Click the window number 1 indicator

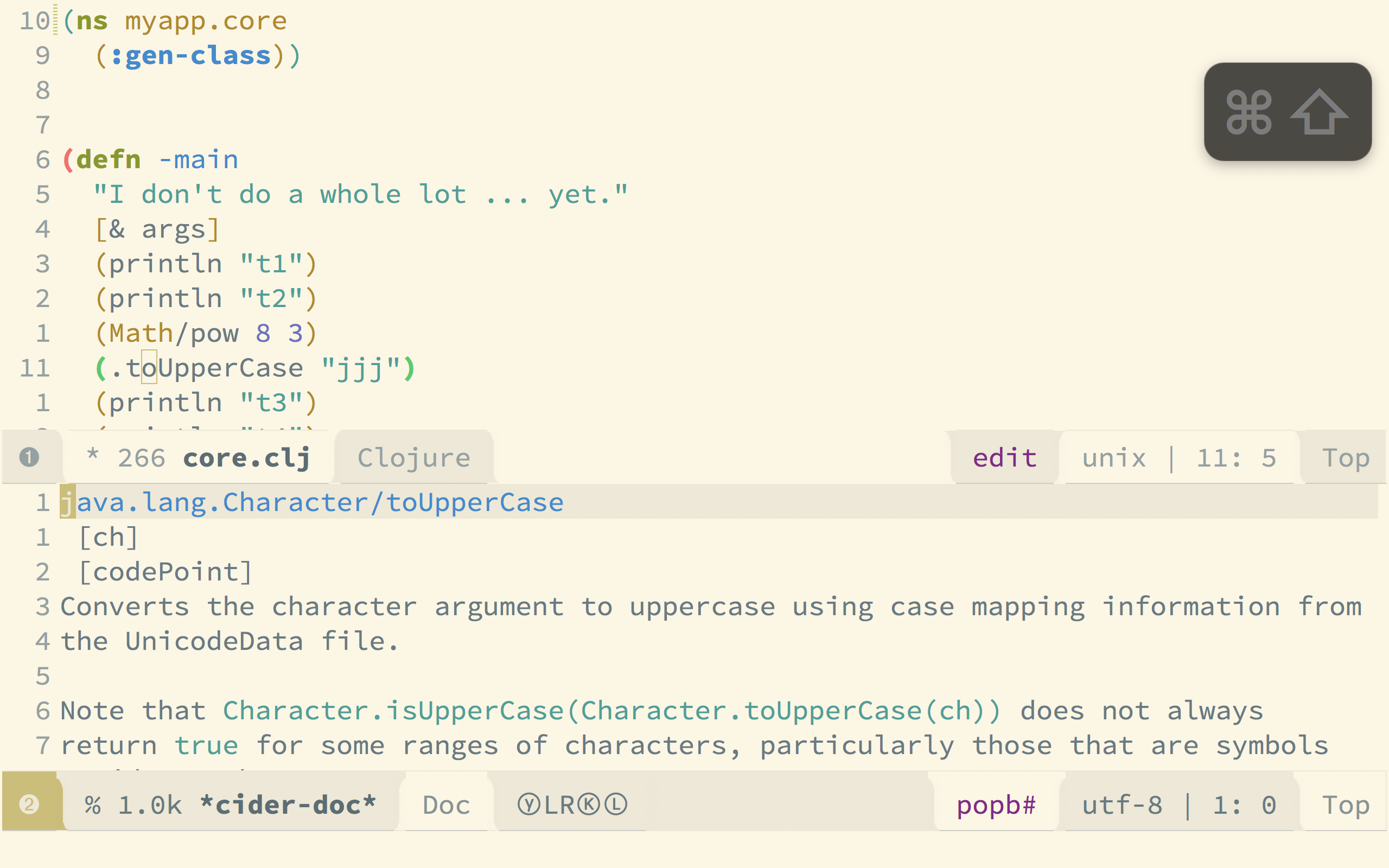click(29, 457)
